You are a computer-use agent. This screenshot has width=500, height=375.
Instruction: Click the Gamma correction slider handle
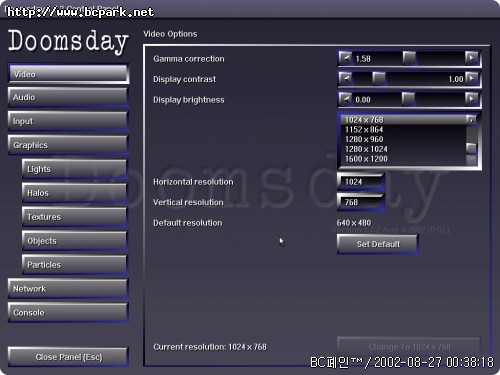409,58
